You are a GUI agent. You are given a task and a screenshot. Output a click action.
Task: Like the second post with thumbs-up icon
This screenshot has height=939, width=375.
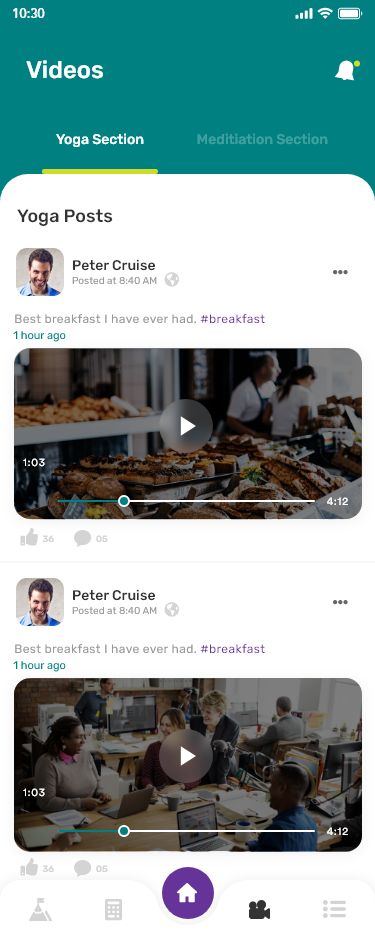(29, 868)
